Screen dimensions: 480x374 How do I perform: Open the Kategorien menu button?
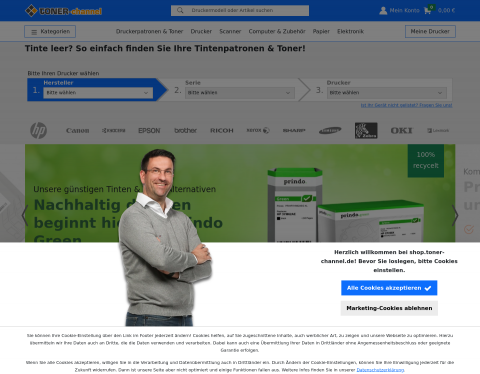50,32
